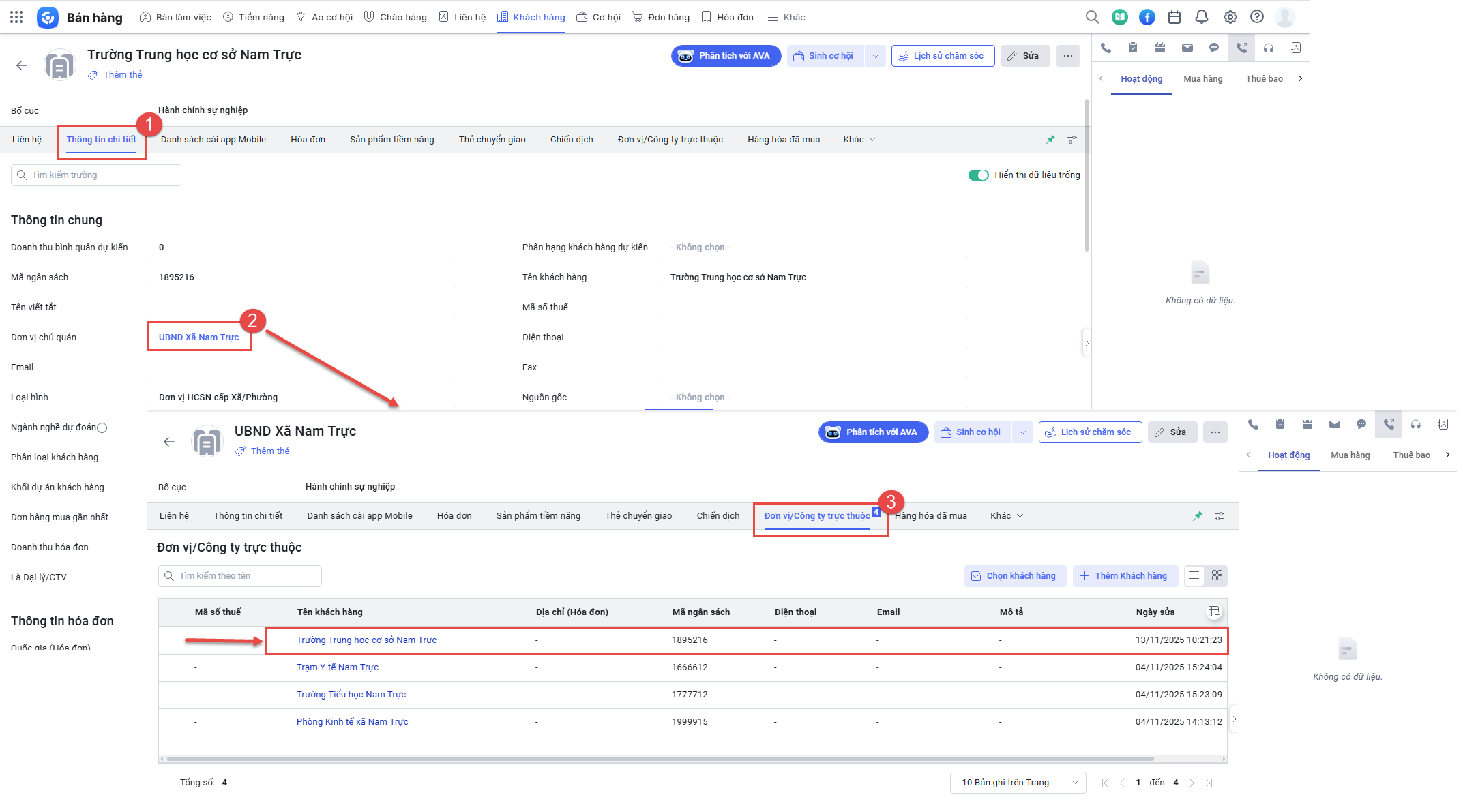Switch to grid view in subsidiary list
The image size is (1463, 812).
click(1217, 576)
